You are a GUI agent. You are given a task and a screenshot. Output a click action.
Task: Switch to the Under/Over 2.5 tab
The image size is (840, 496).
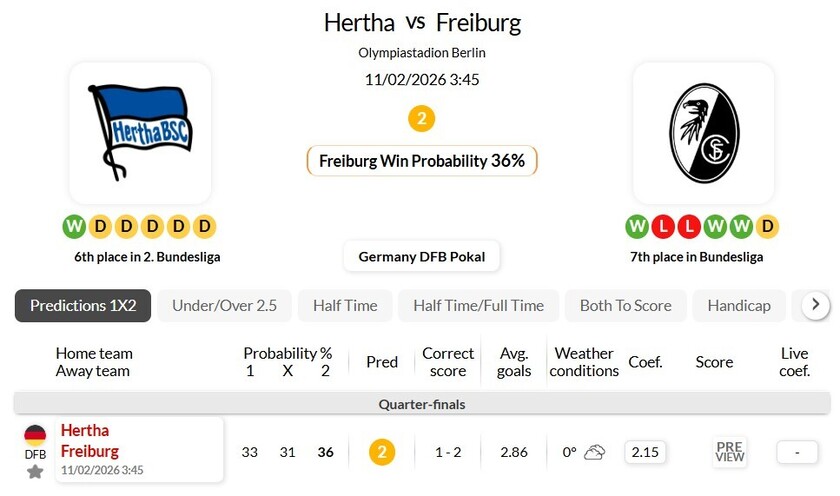click(x=224, y=306)
